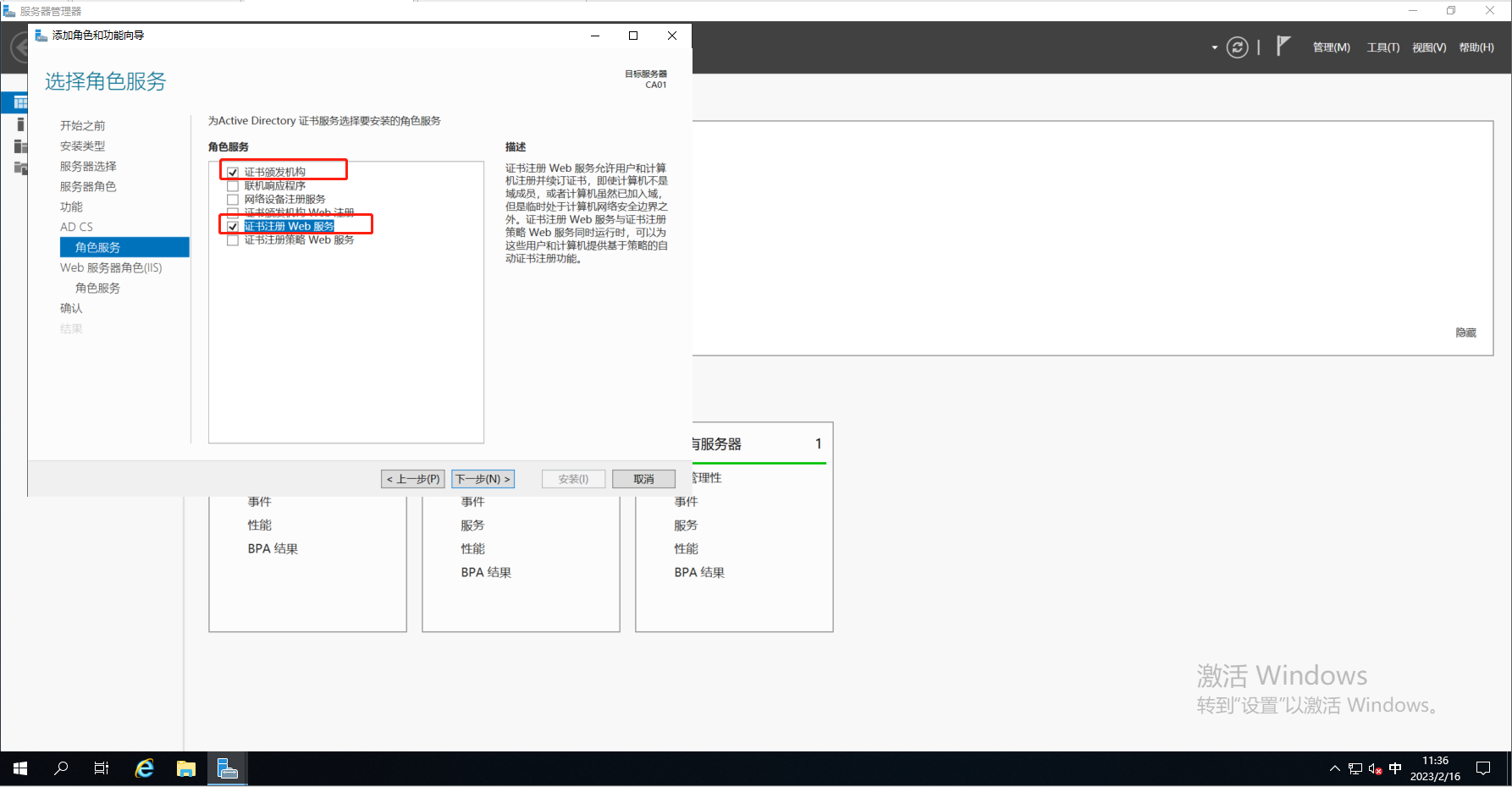Screen dimensions: 1512x787
Task: Click the refresh icon in Server Manager header
Action: pyautogui.click(x=1237, y=47)
